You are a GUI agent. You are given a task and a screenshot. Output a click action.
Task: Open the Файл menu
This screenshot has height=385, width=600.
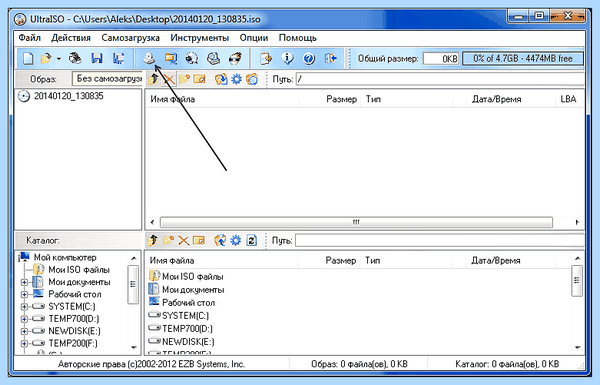(29, 38)
